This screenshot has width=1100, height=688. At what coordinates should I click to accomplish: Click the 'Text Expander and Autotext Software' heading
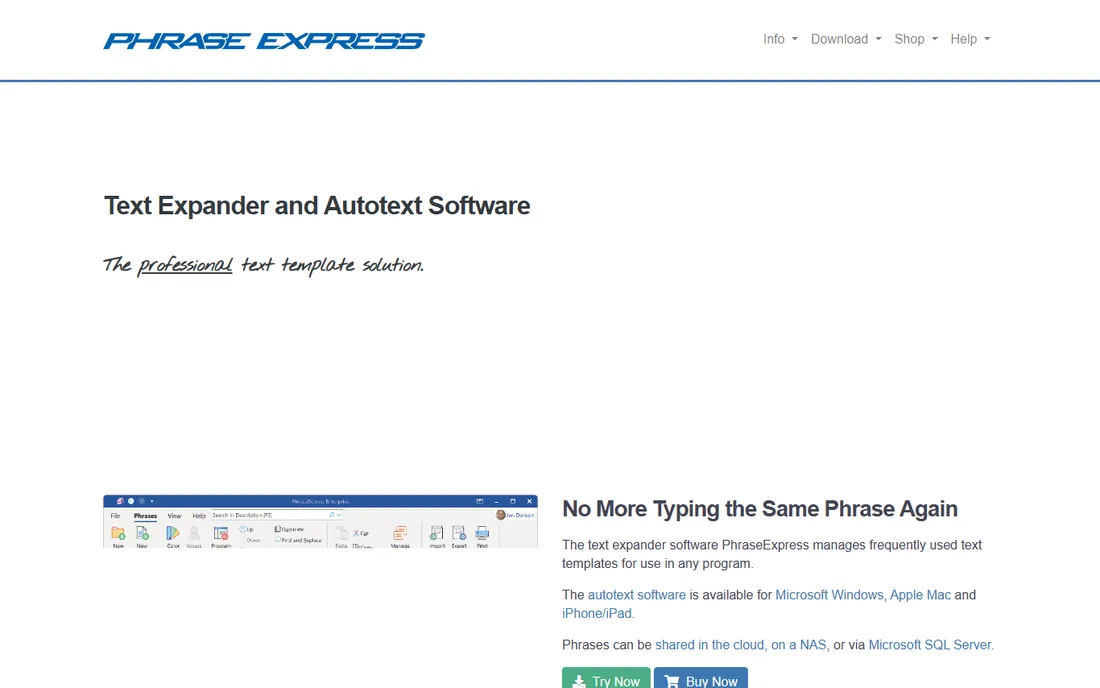317,205
